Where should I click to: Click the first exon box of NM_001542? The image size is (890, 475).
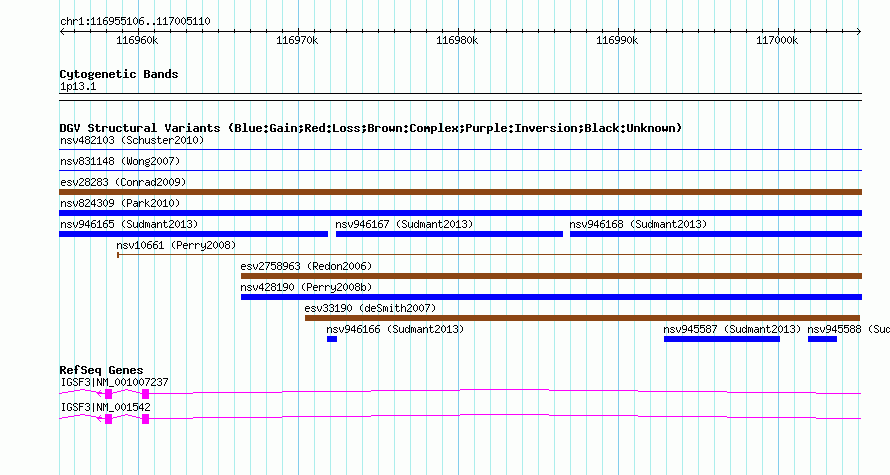pos(108,419)
